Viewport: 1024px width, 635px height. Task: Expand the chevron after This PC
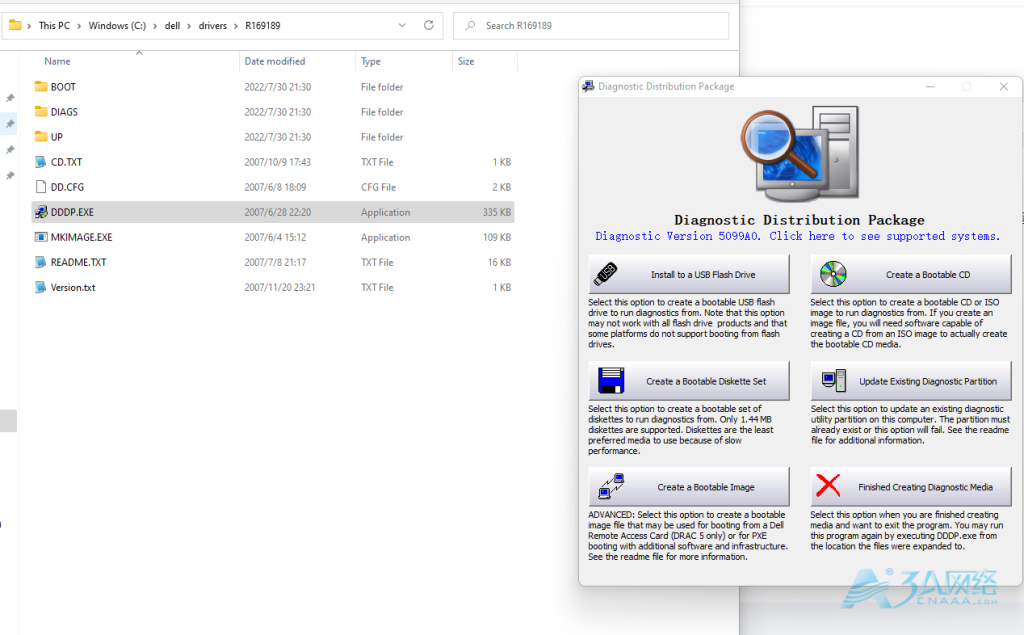79,25
